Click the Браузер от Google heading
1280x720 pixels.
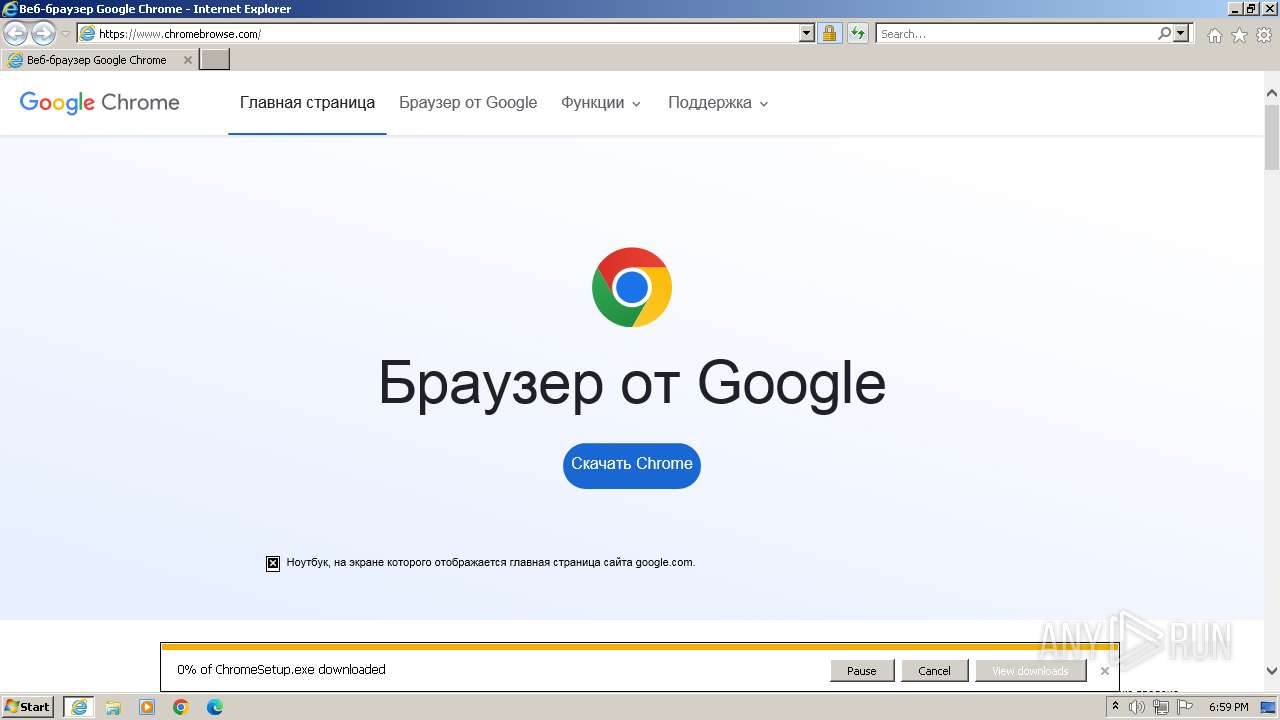click(x=632, y=383)
